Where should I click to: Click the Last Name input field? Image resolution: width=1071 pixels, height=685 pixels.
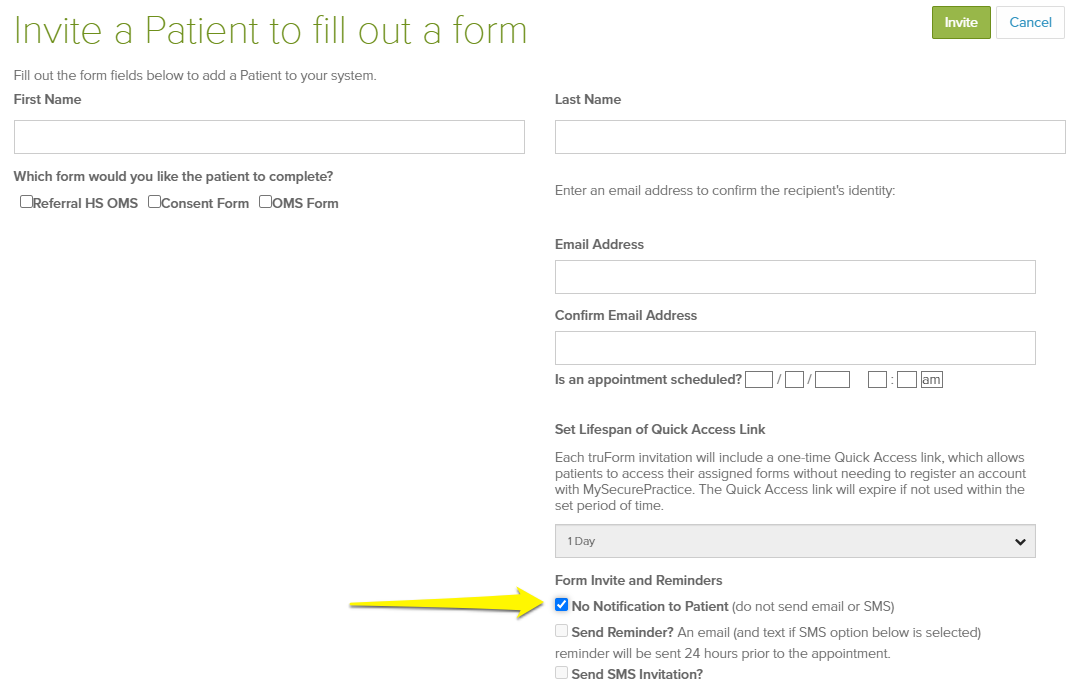tap(810, 136)
